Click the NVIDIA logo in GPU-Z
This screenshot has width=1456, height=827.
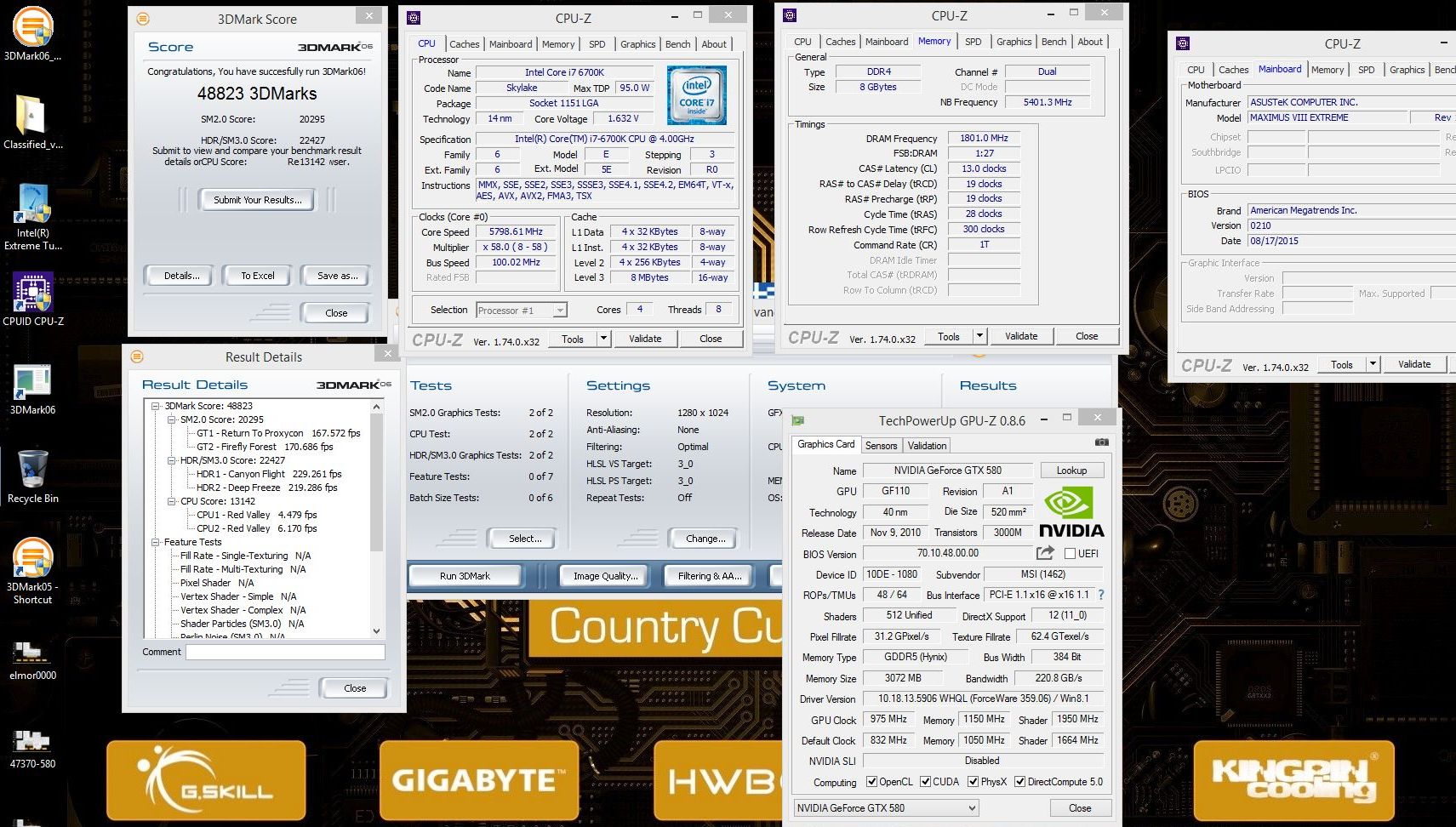pyautogui.click(x=1071, y=512)
